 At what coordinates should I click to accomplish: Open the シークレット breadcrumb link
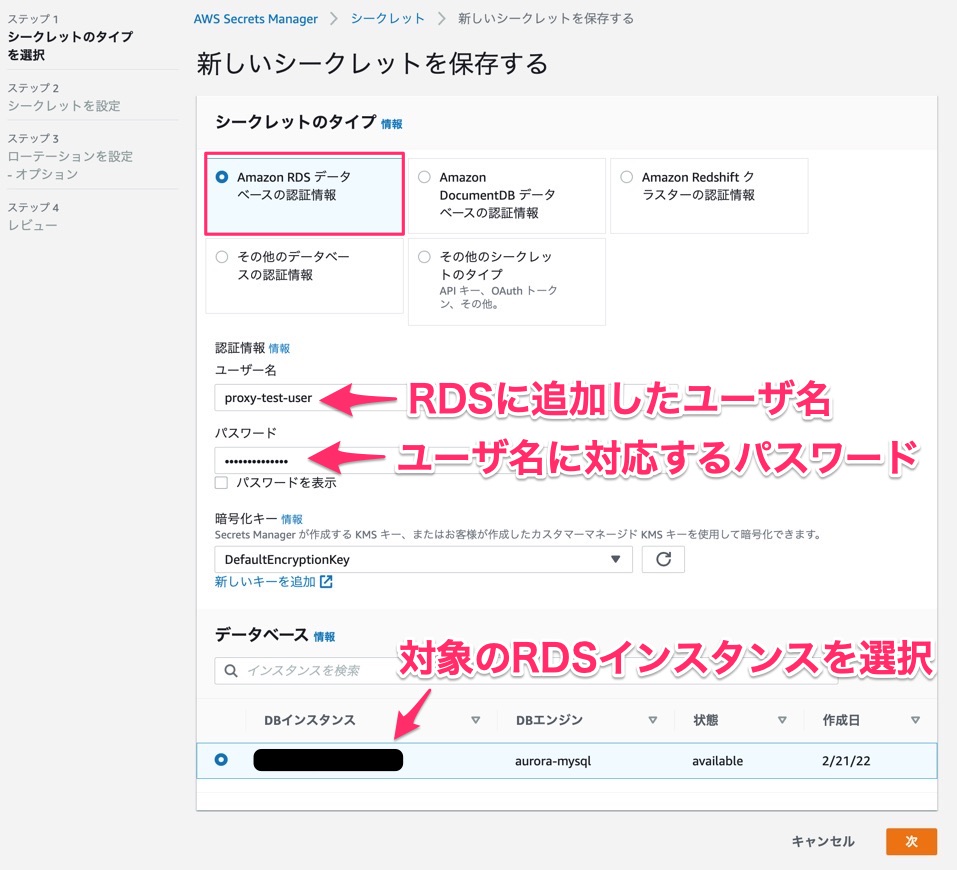pyautogui.click(x=389, y=17)
